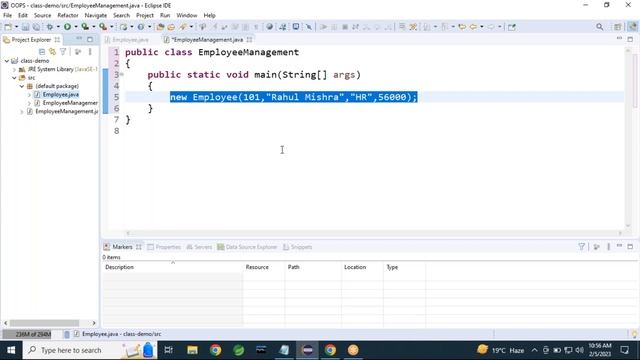
Task: Open the Window menu
Action: [x=187, y=16]
